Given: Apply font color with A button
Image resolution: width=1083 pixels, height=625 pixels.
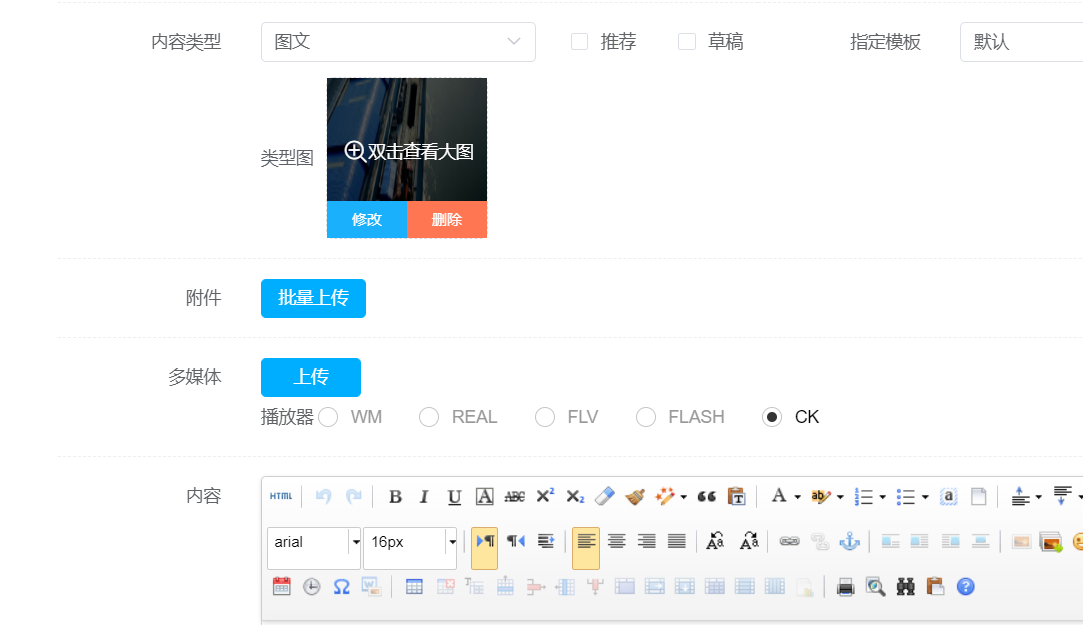Looking at the screenshot, I should click(x=779, y=496).
